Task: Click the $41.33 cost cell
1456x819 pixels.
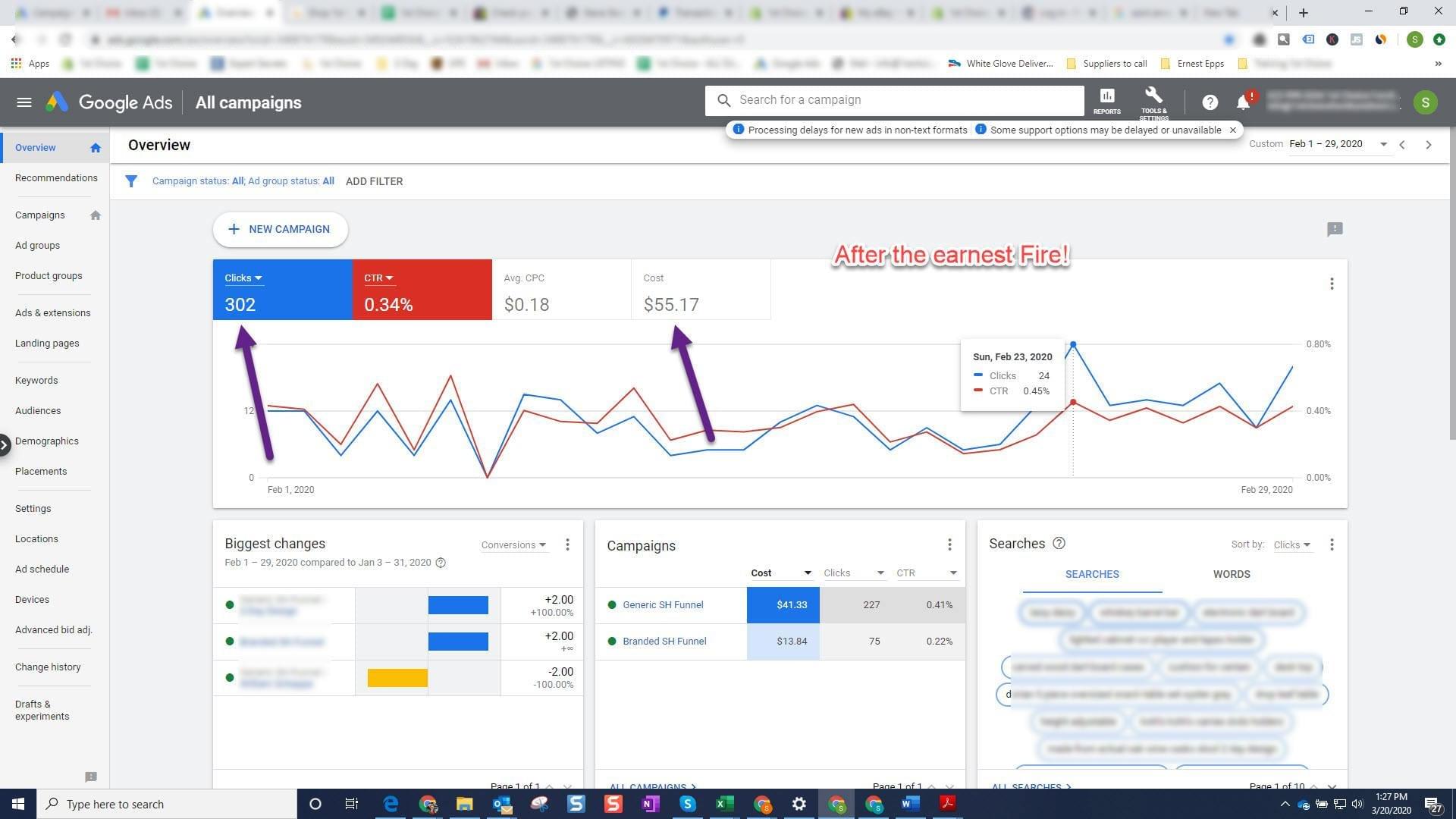Action: [783, 605]
